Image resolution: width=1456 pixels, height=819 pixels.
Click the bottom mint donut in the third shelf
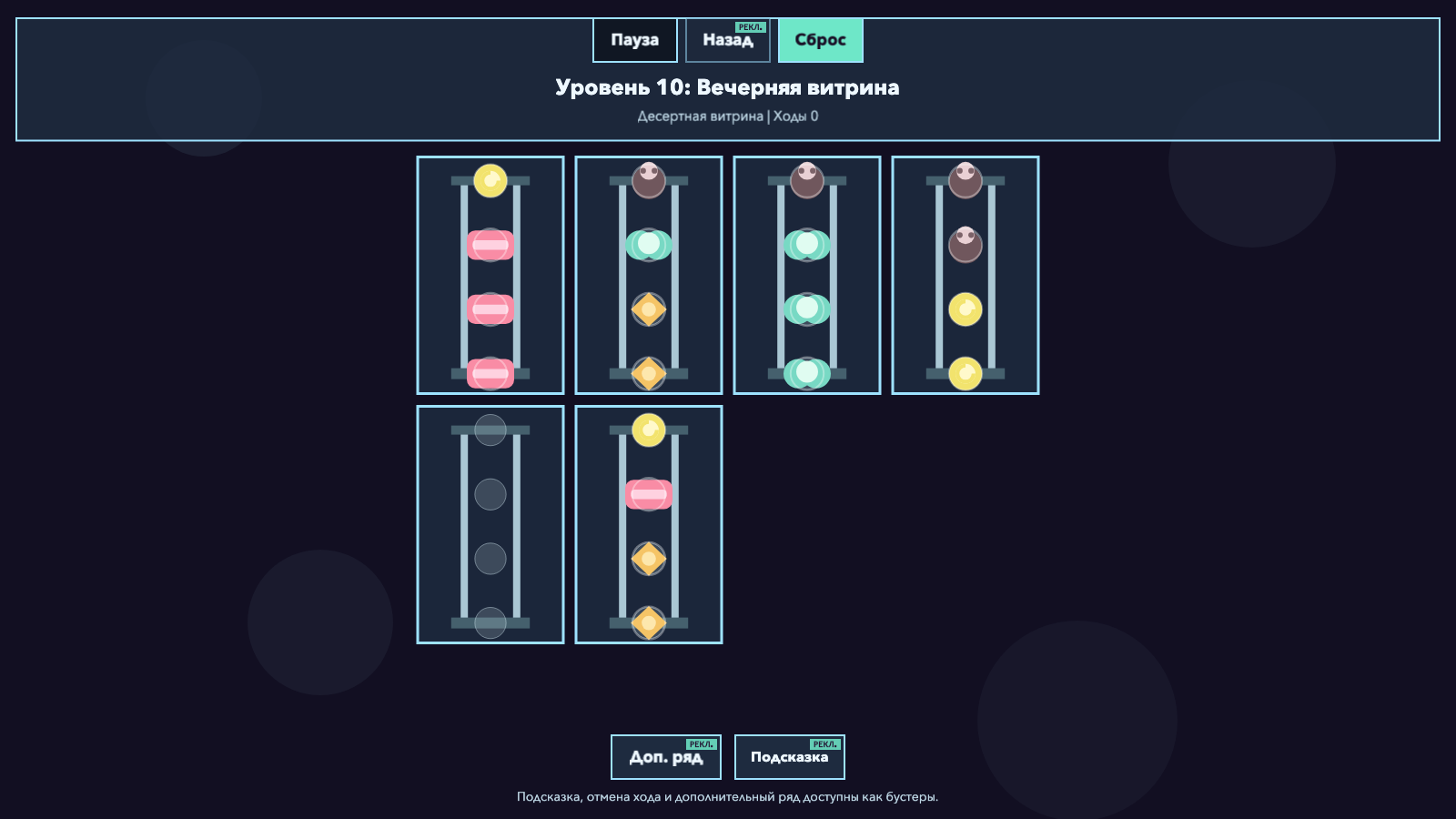click(x=807, y=373)
